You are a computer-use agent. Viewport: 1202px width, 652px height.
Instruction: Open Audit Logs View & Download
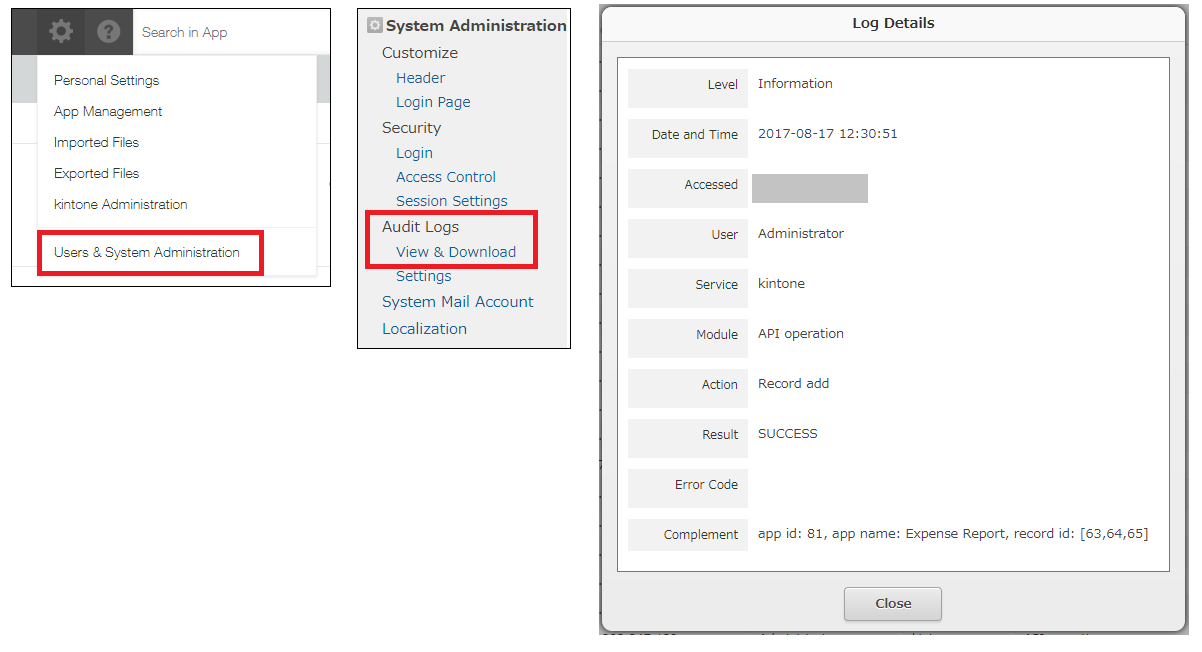(x=456, y=252)
